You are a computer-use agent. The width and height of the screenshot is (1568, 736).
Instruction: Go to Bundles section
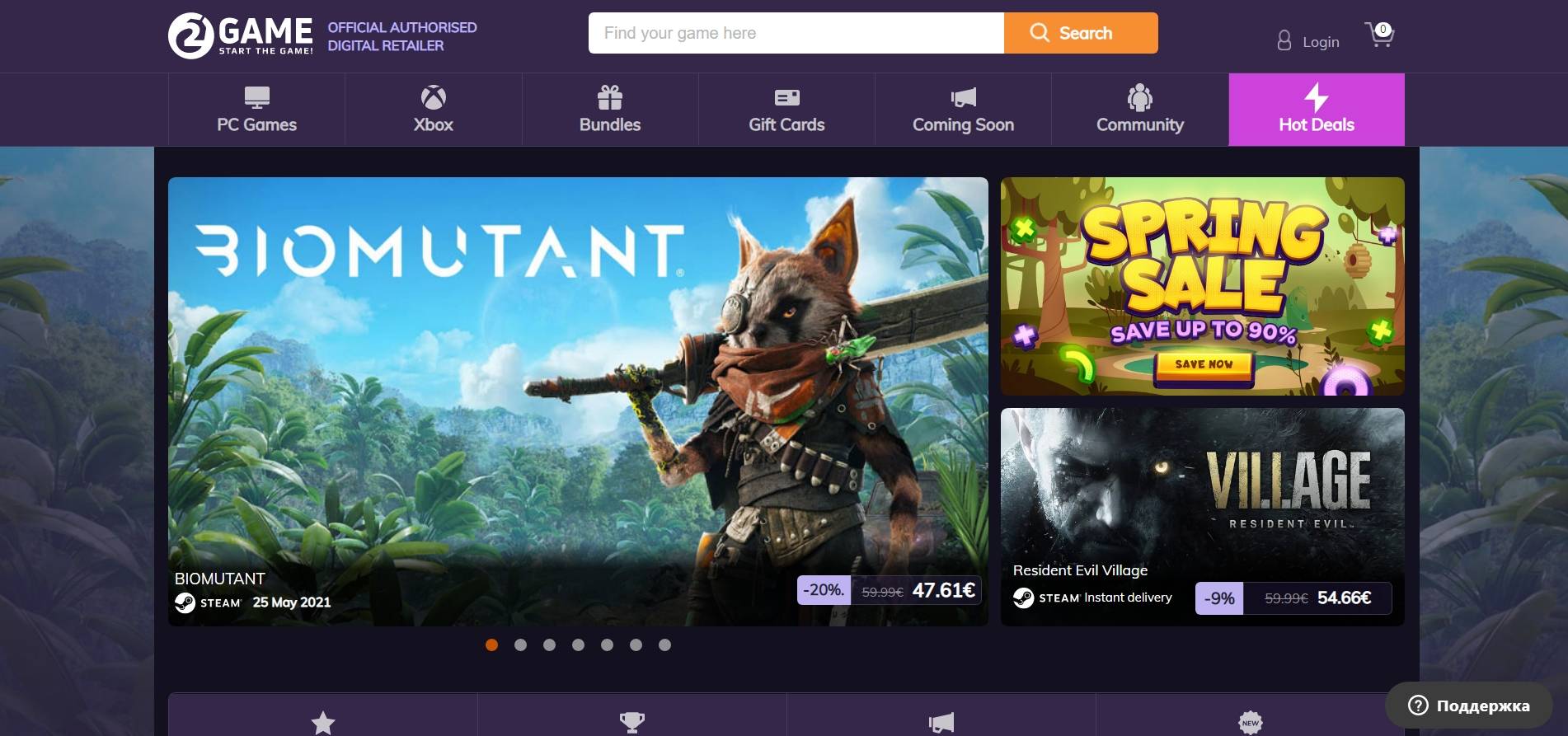610,110
